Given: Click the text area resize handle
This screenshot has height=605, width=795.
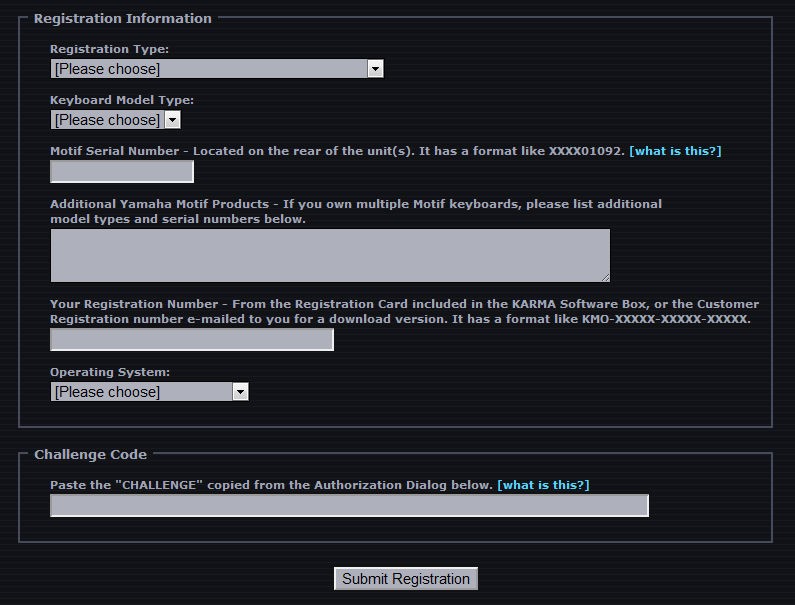Looking at the screenshot, I should [604, 276].
